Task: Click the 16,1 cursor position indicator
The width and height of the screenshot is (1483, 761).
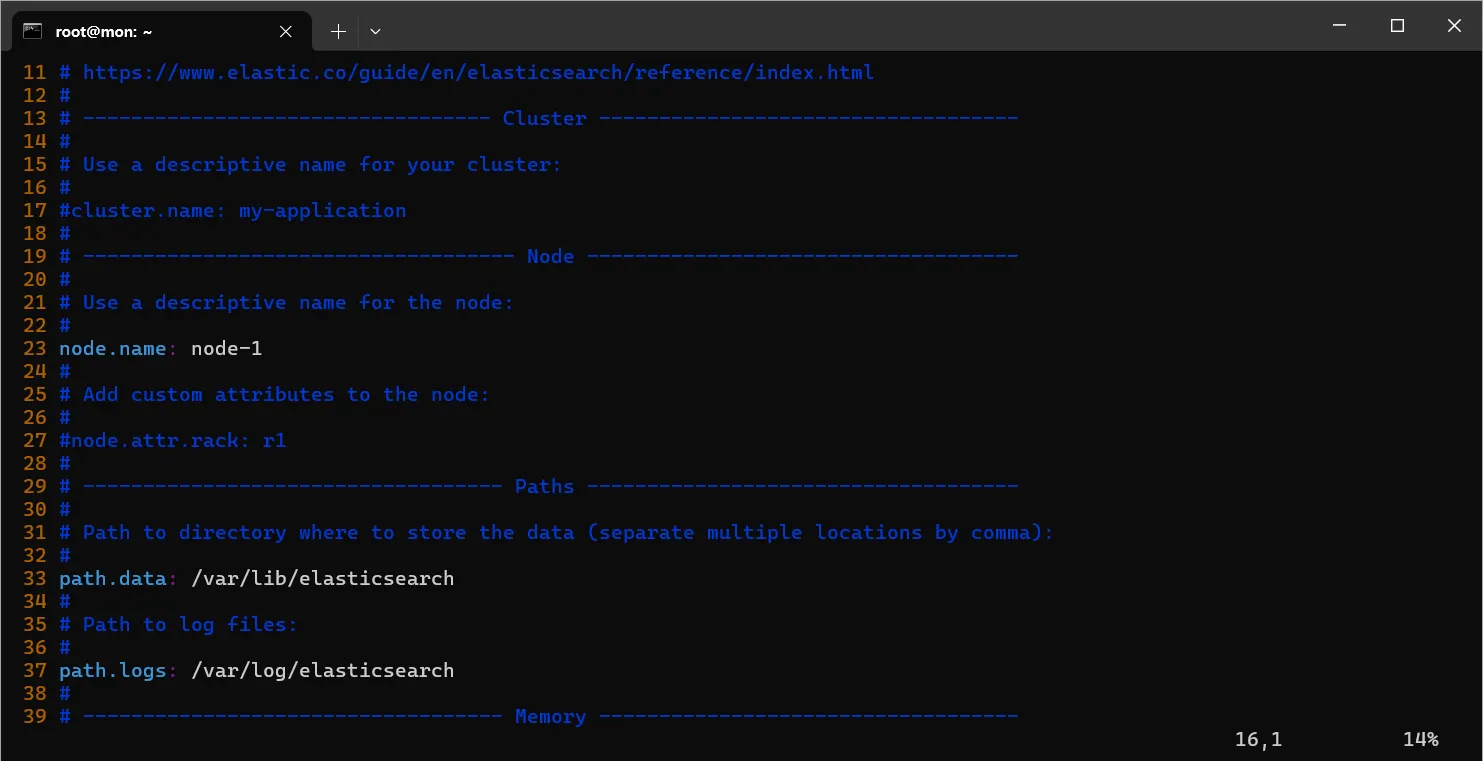Action: click(1258, 739)
